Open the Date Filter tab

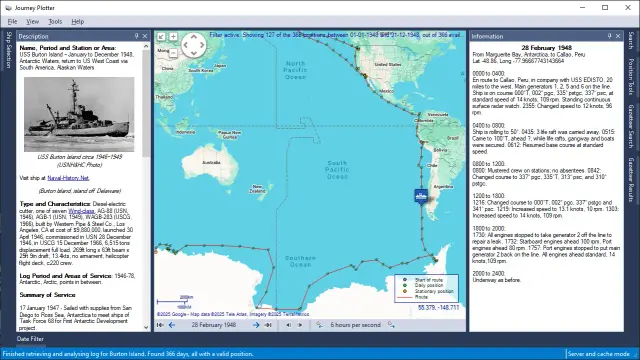tap(30, 339)
